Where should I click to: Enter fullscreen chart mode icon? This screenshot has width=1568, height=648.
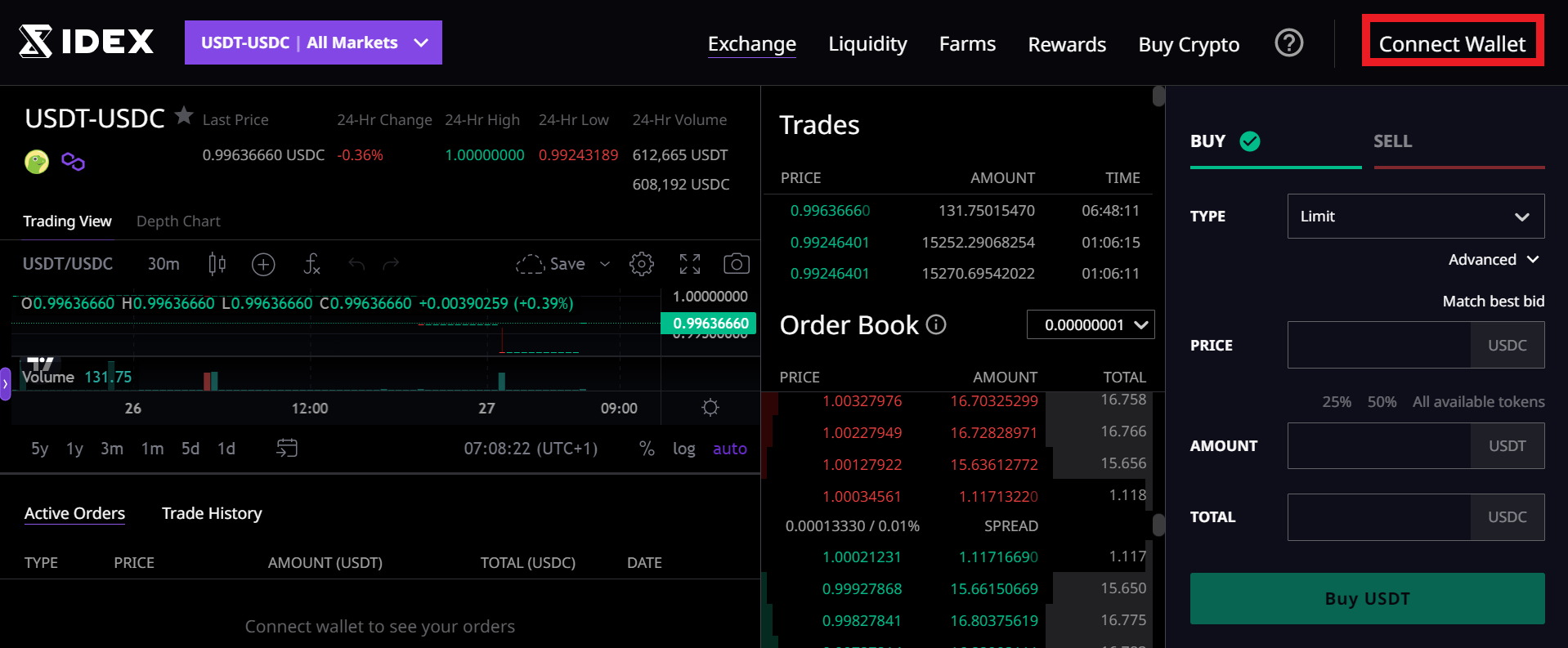click(x=690, y=264)
